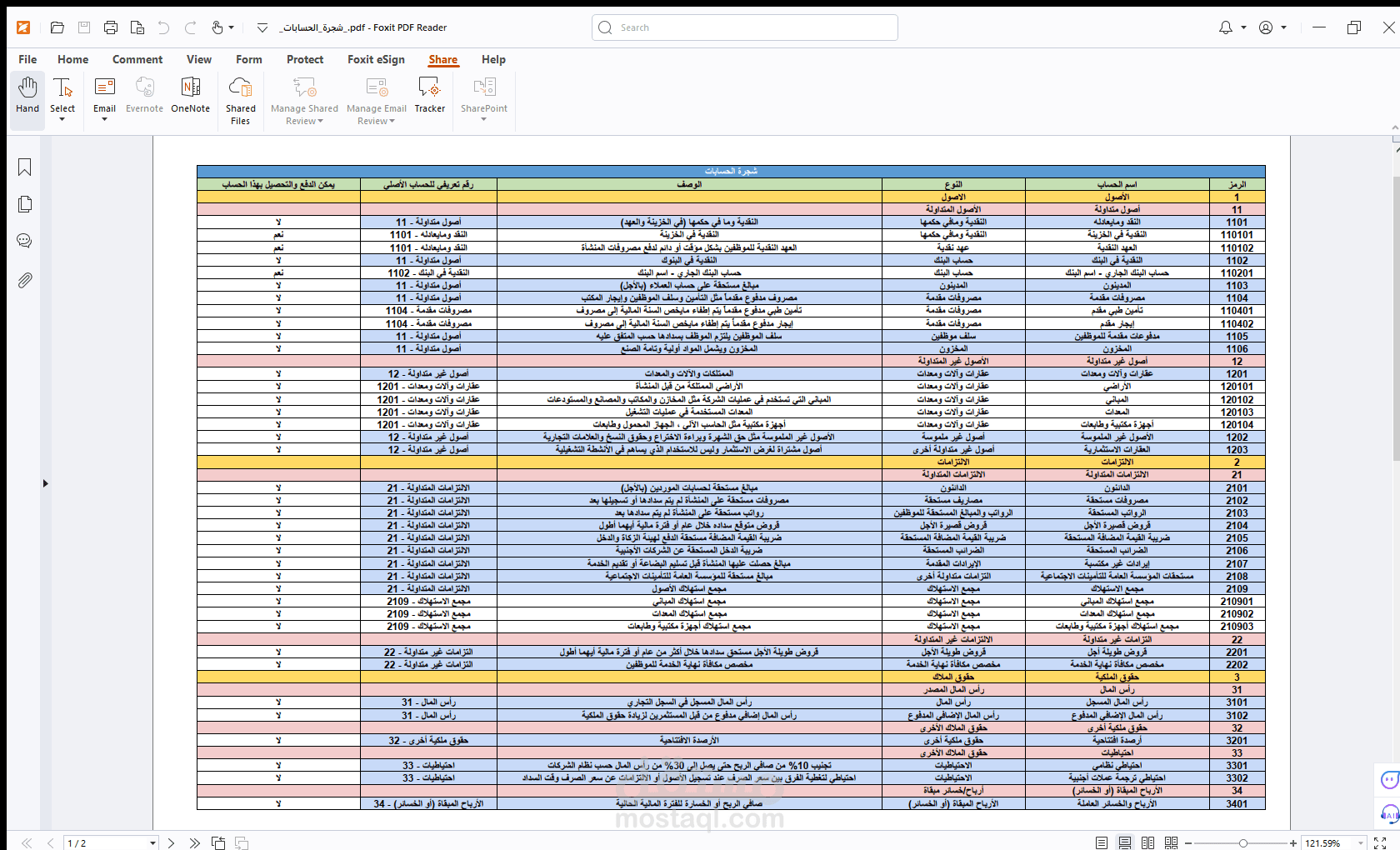Click the Redo arrow
This screenshot has width=1400, height=850.
(x=190, y=27)
